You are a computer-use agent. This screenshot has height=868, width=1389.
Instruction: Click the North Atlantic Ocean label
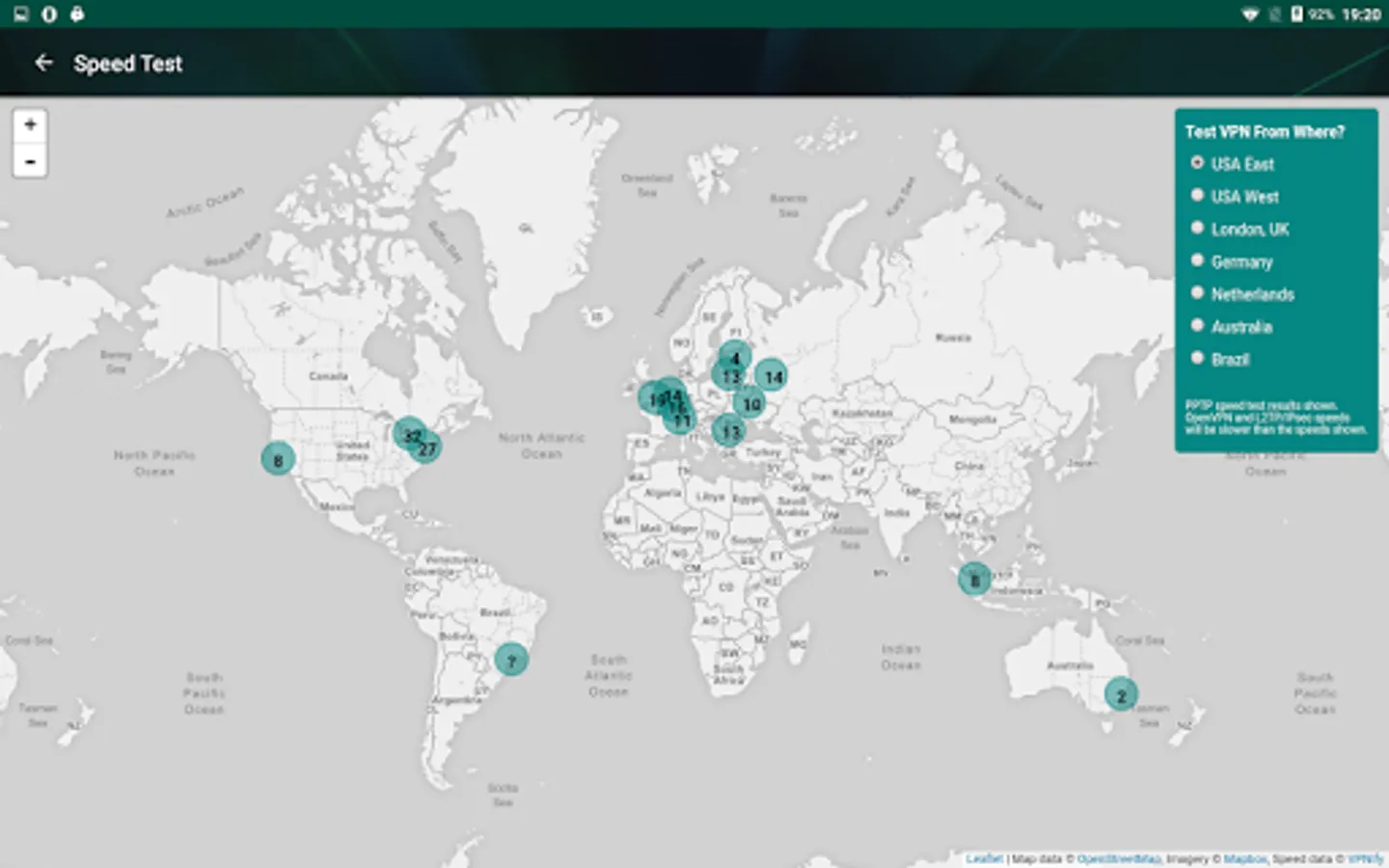point(542,446)
